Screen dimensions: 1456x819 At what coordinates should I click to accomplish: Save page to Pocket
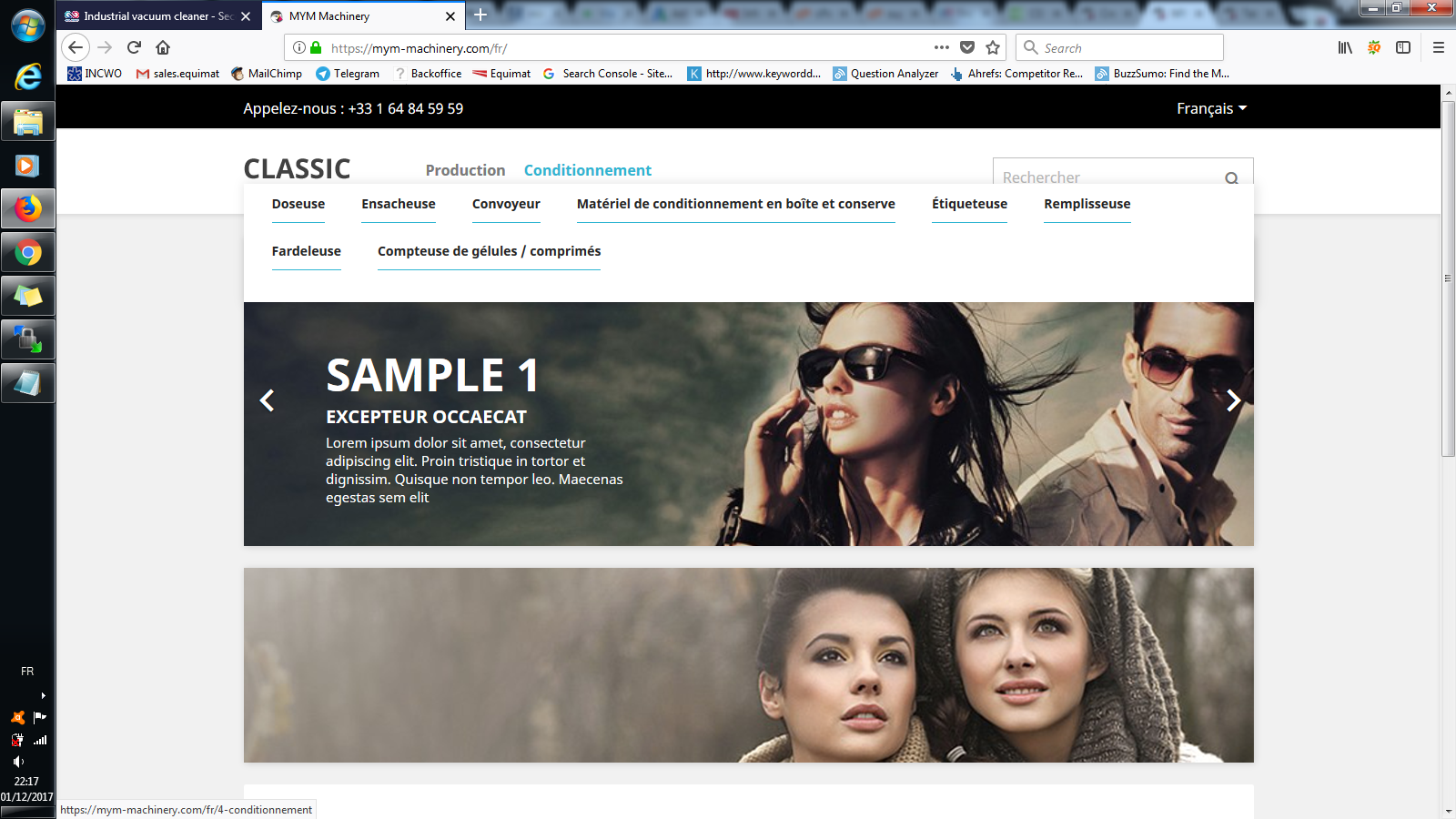(967, 47)
